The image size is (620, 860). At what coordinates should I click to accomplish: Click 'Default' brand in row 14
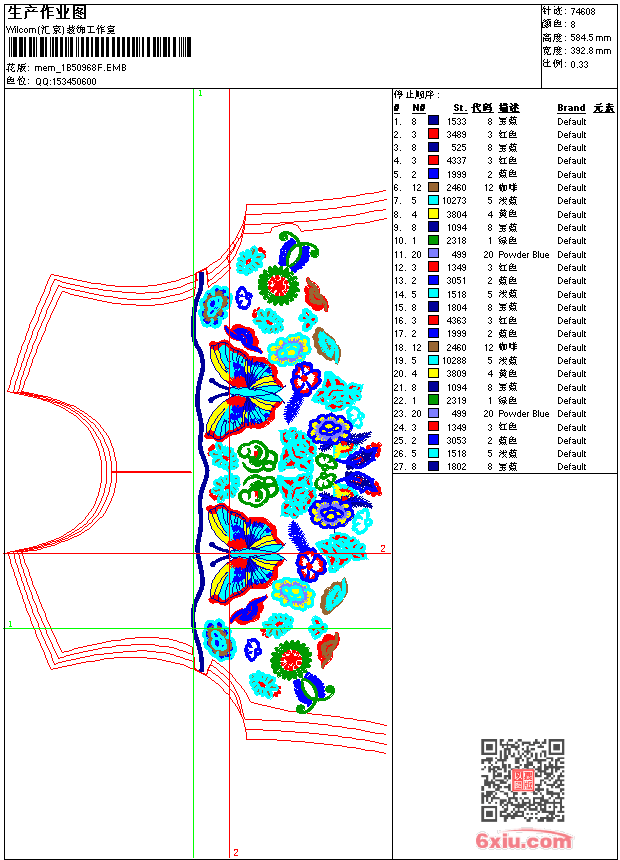(571, 295)
